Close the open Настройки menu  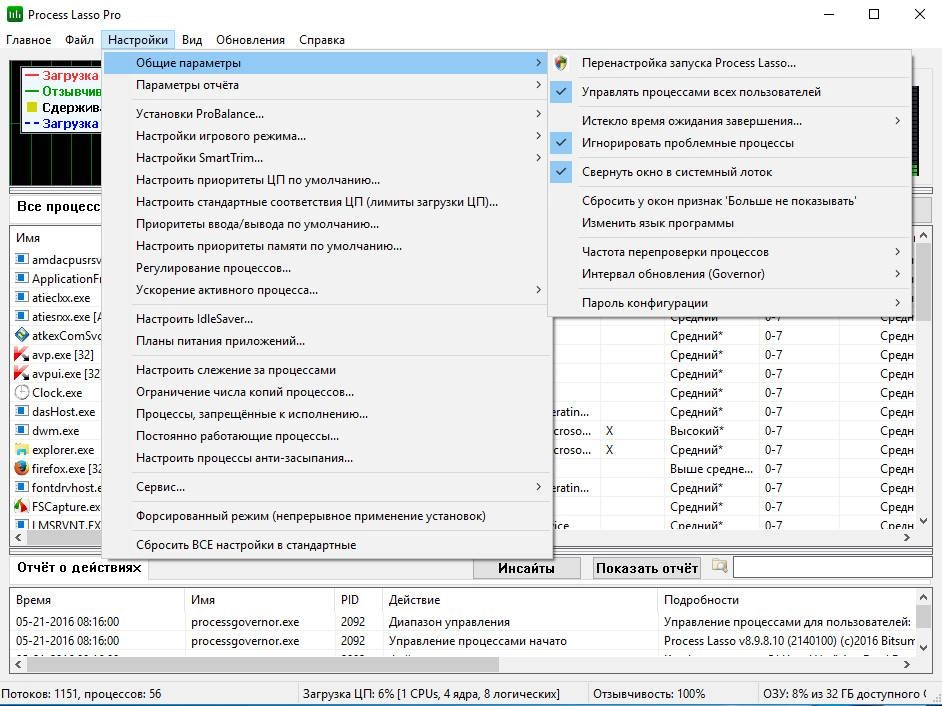click(x=138, y=40)
